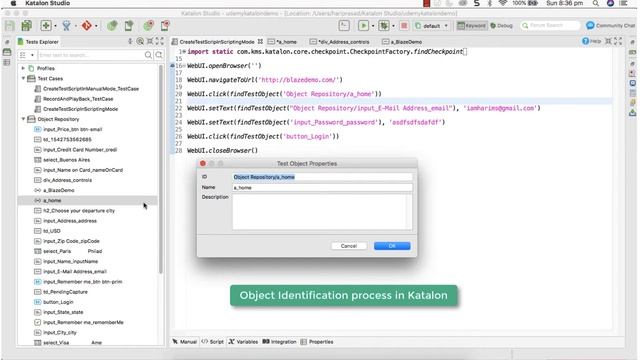The height and width of the screenshot is (360, 640).
Task: Fold the import block with the collapse marker at line 1
Action: (184, 51)
